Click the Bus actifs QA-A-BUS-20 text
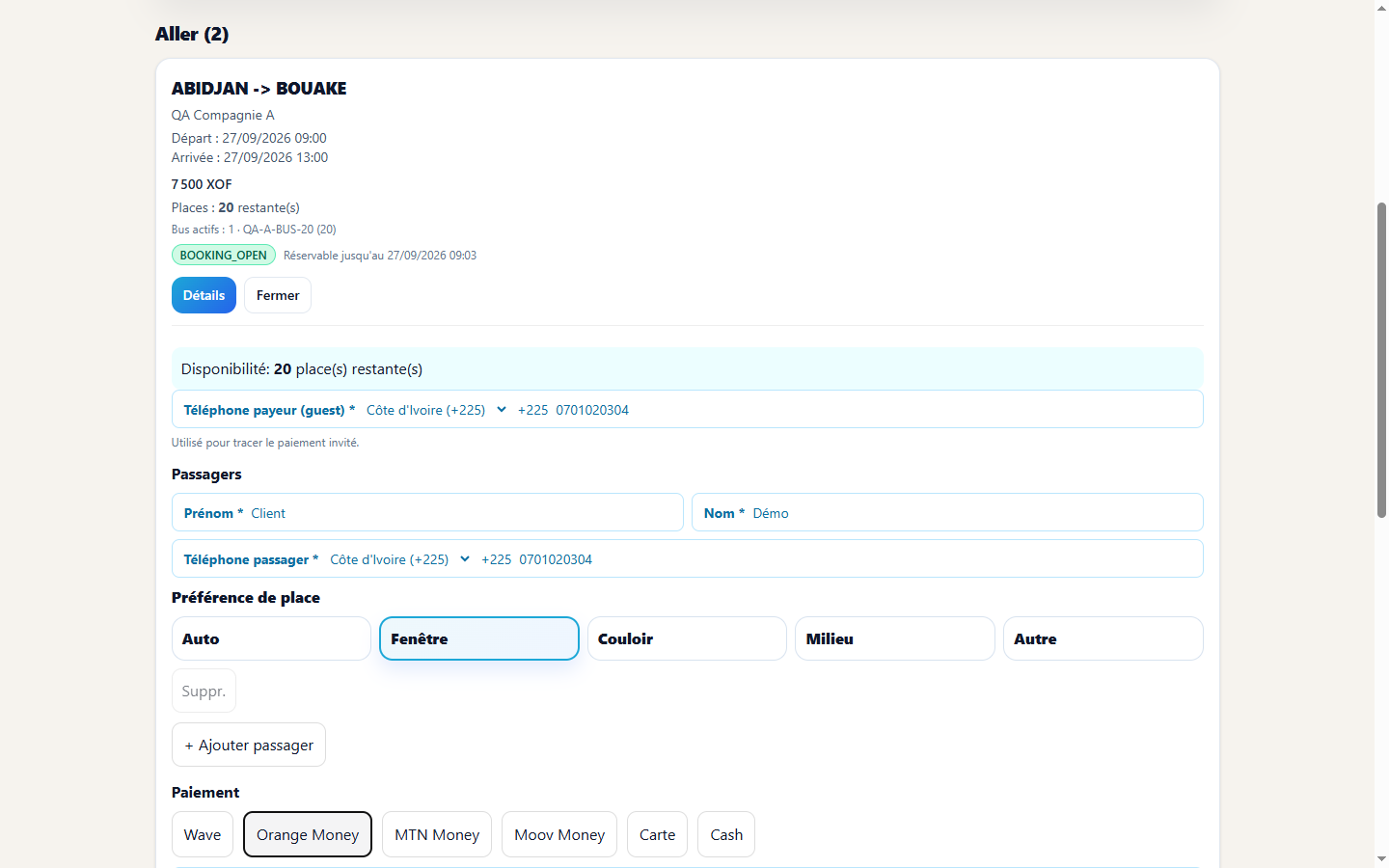 (254, 230)
